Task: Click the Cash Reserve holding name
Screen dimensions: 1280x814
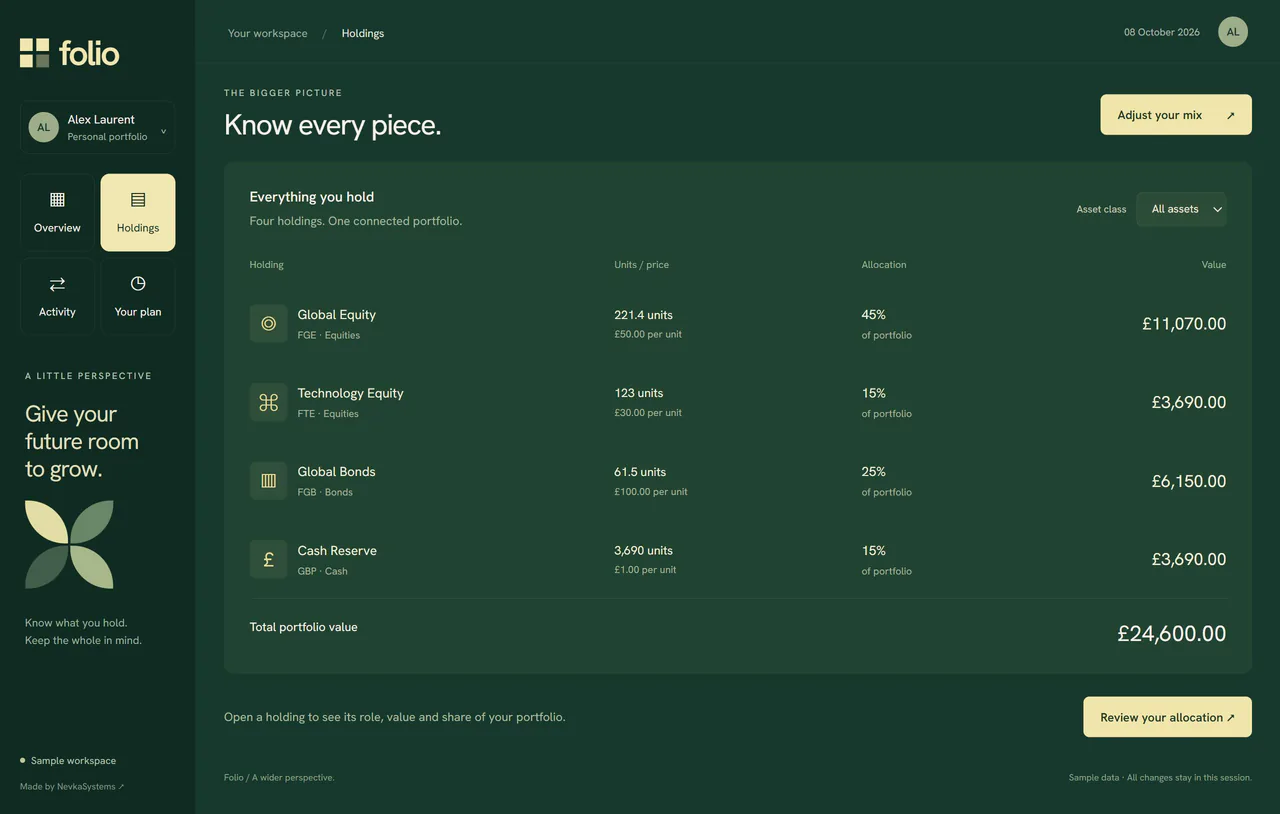Action: pos(337,550)
